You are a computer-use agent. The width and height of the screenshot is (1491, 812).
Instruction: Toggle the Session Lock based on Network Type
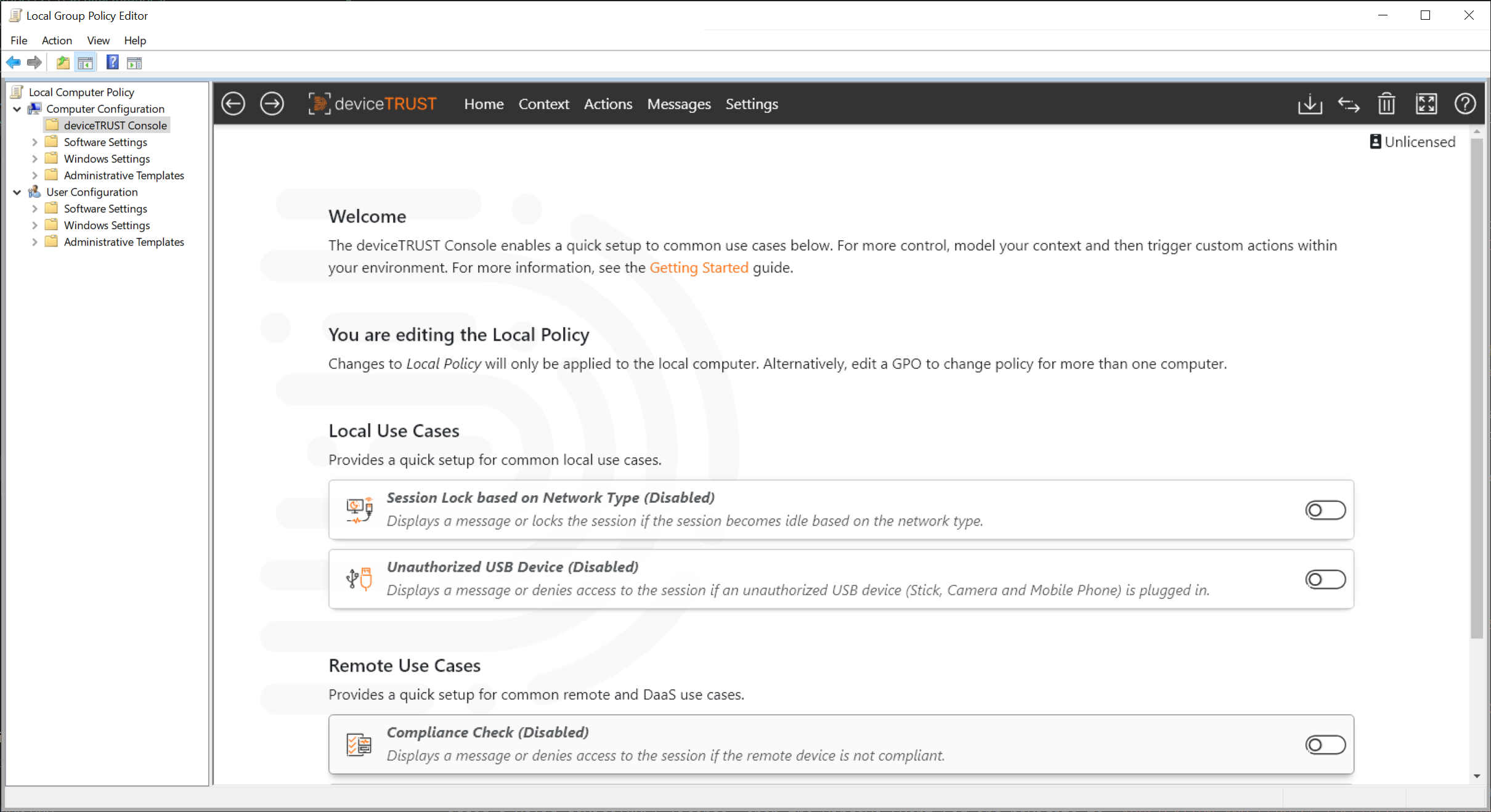coord(1324,509)
